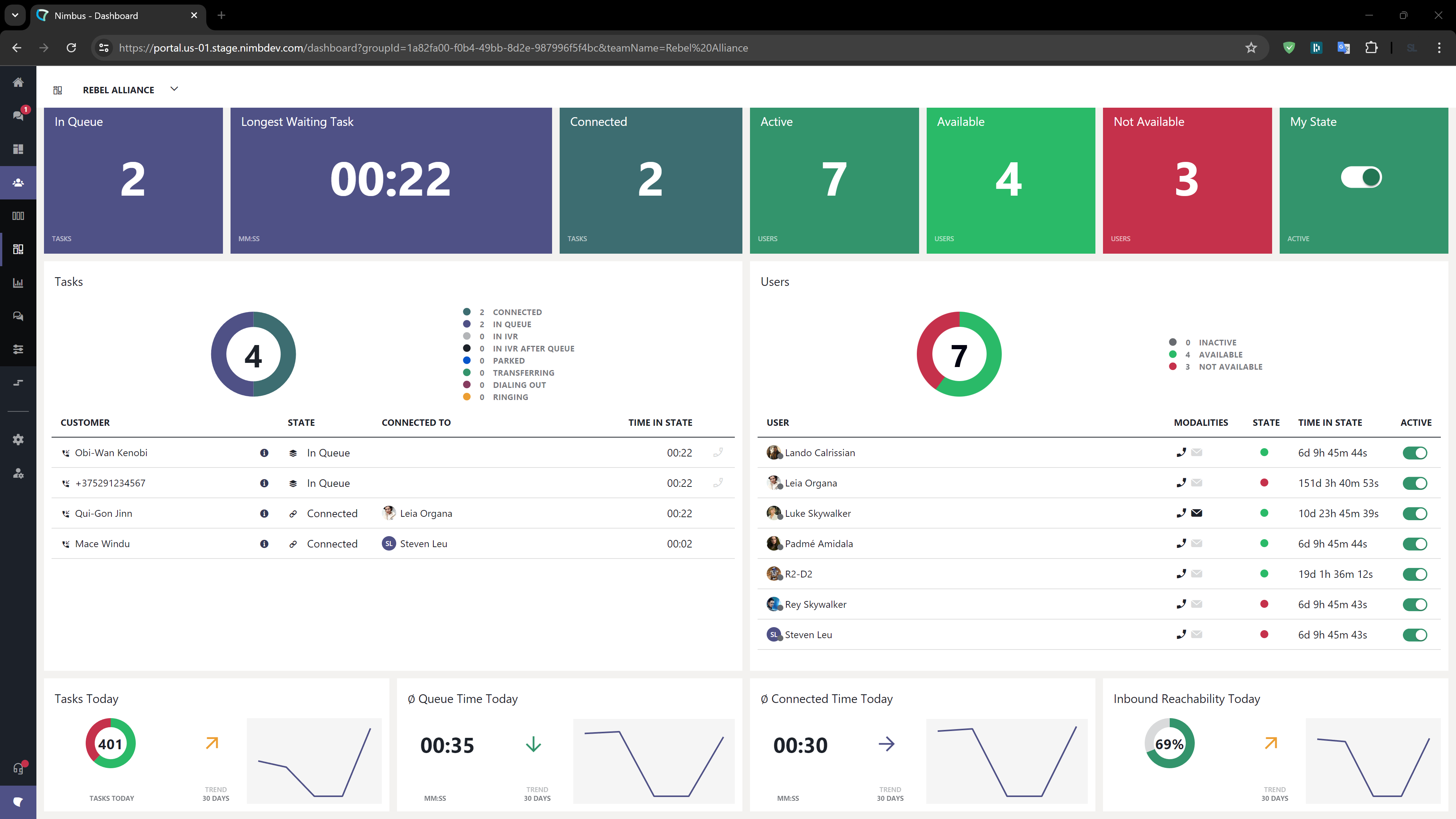Image resolution: width=1456 pixels, height=819 pixels.
Task: Open the Home icon in the sidebar
Action: tap(18, 83)
